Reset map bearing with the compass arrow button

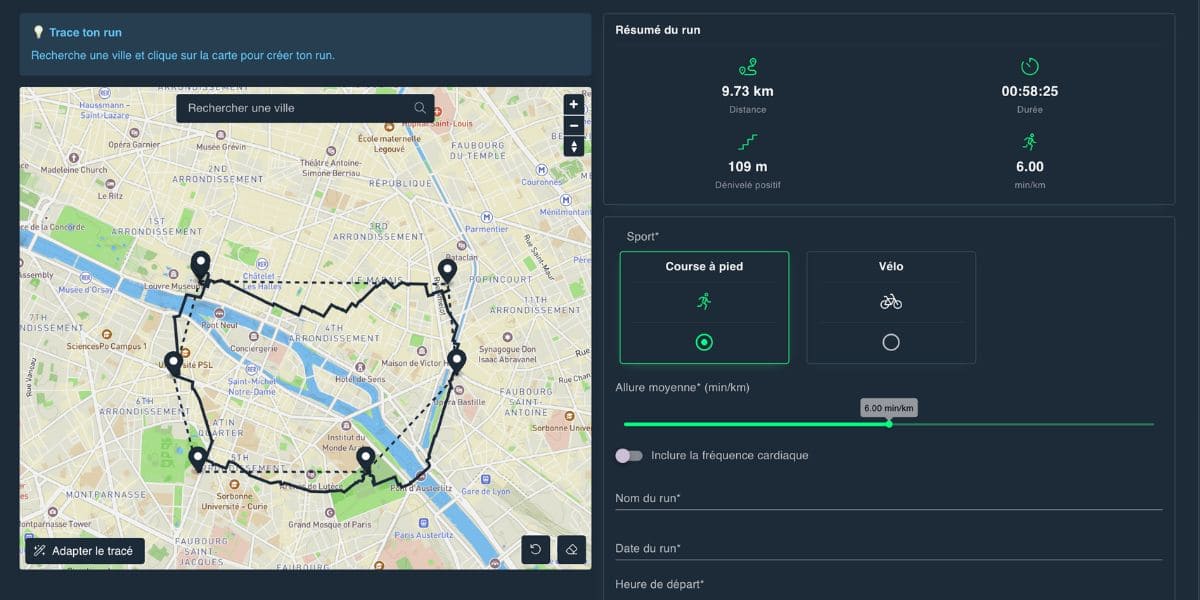(573, 146)
